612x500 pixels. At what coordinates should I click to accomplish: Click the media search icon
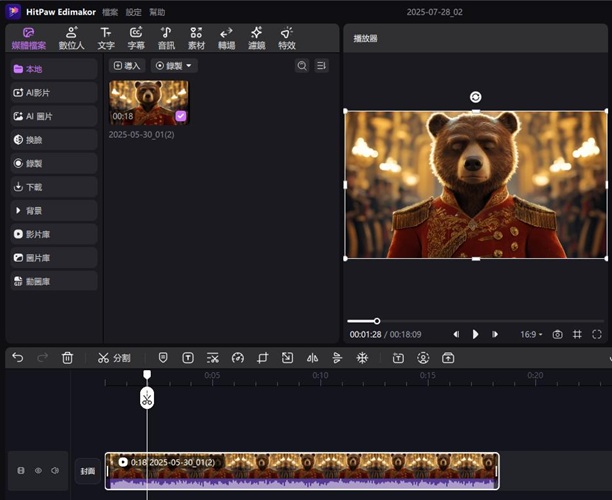302,66
